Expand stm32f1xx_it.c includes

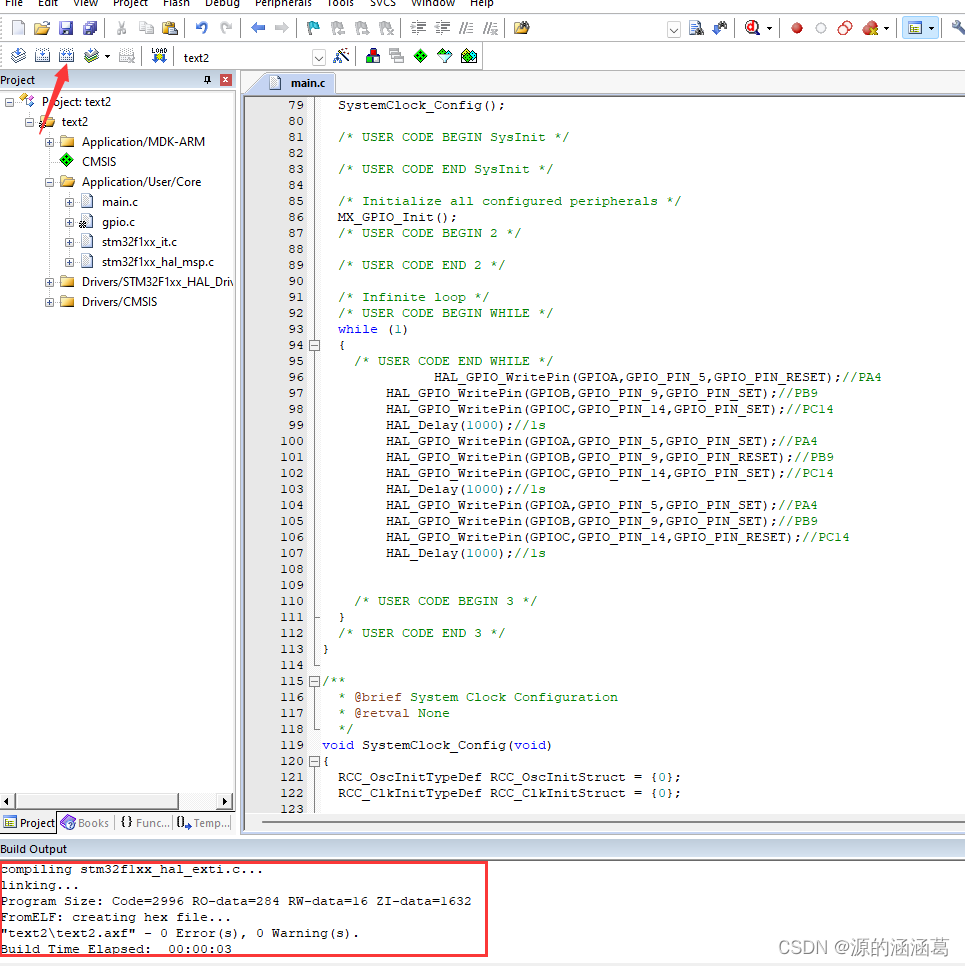(x=69, y=242)
